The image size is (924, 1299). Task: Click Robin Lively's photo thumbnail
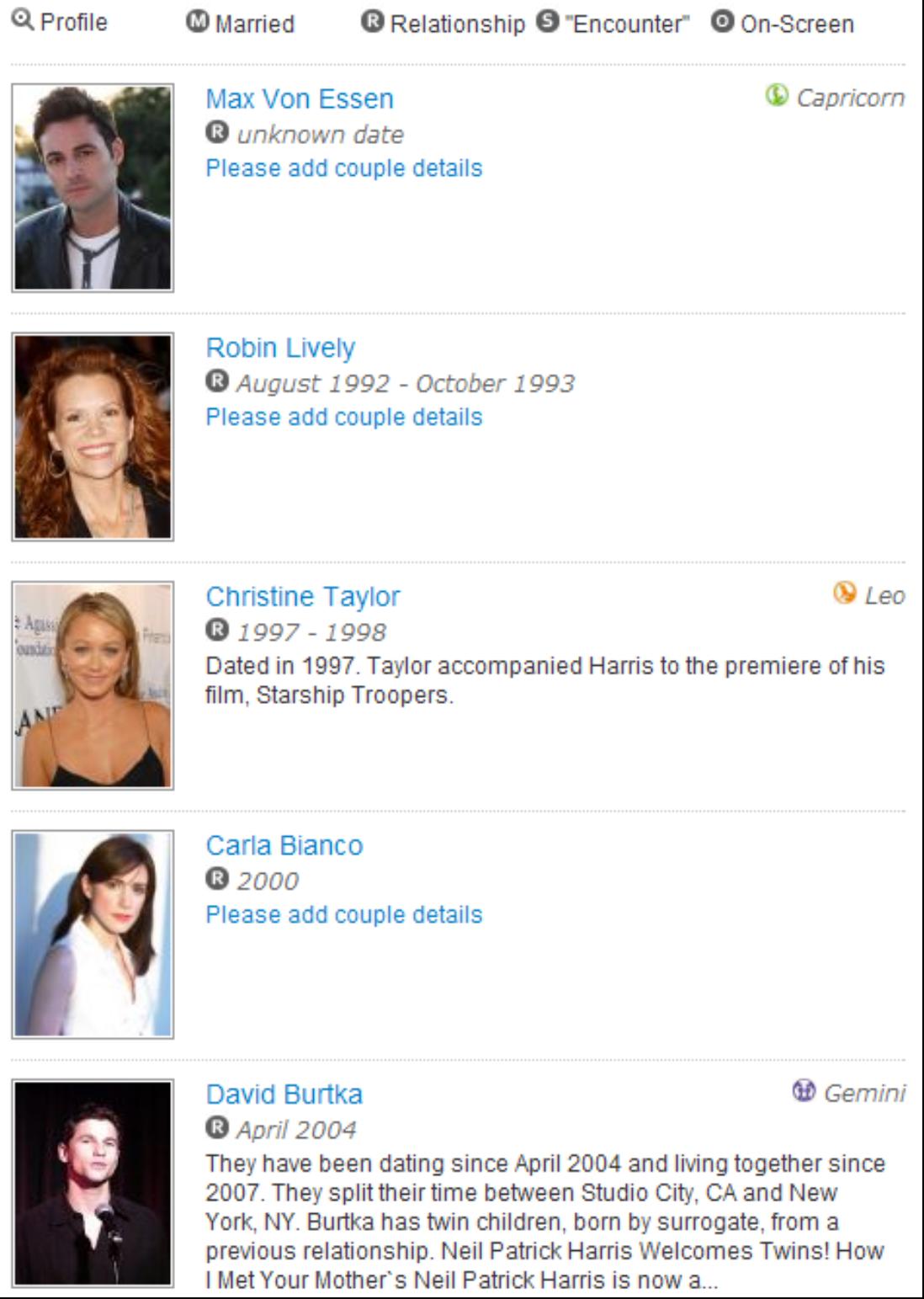point(93,437)
